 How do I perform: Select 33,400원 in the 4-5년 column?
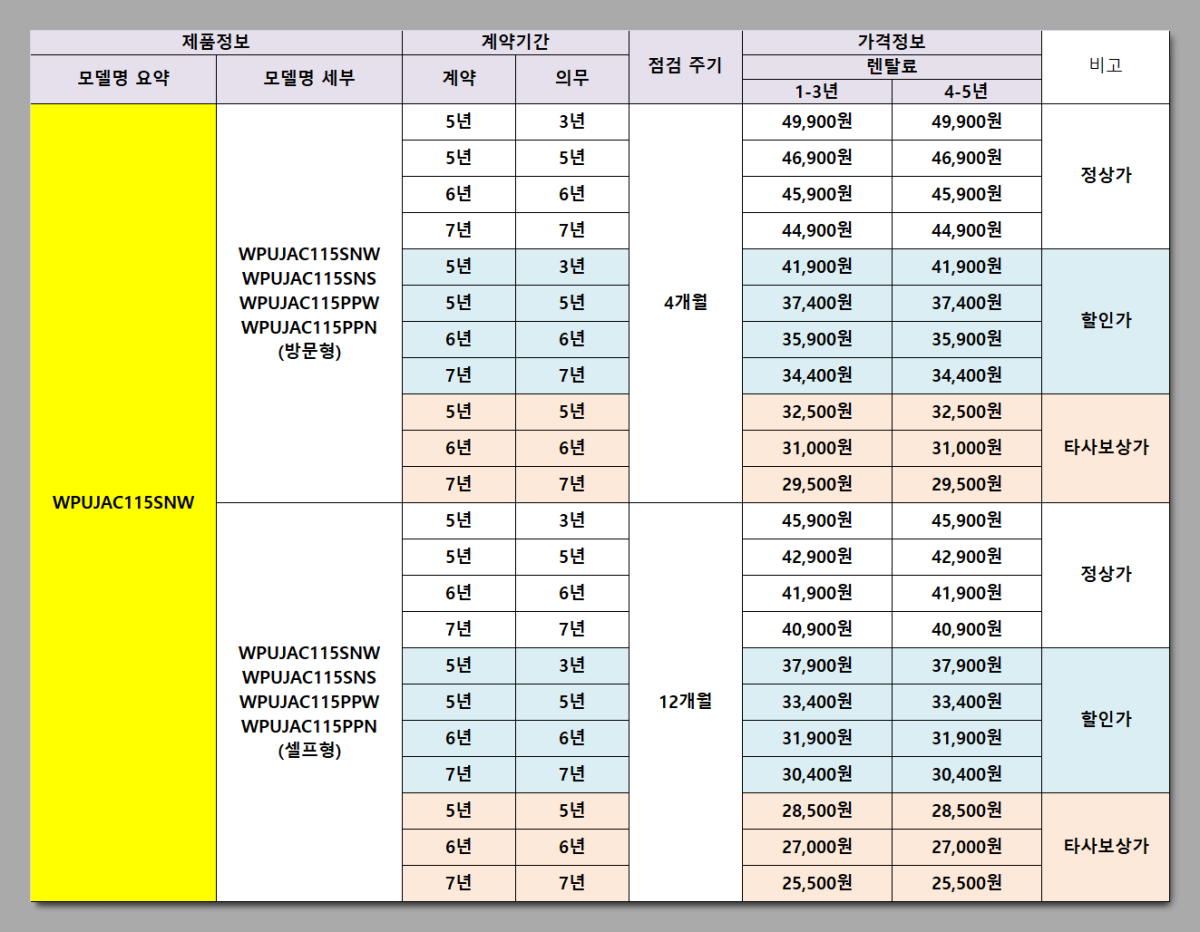[966, 702]
